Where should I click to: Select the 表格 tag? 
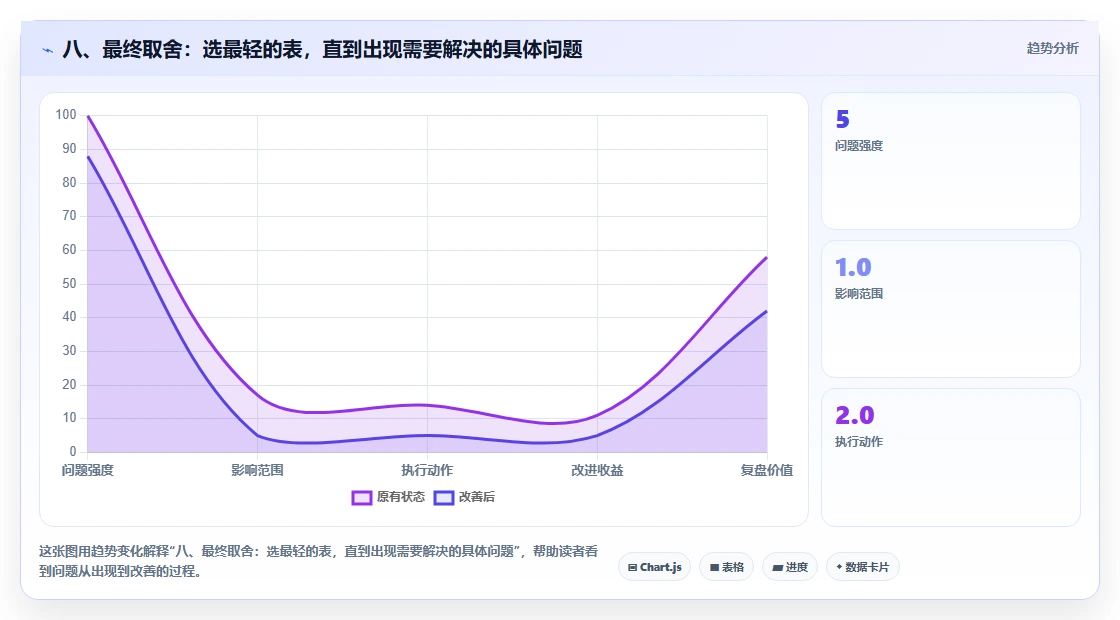[x=726, y=567]
